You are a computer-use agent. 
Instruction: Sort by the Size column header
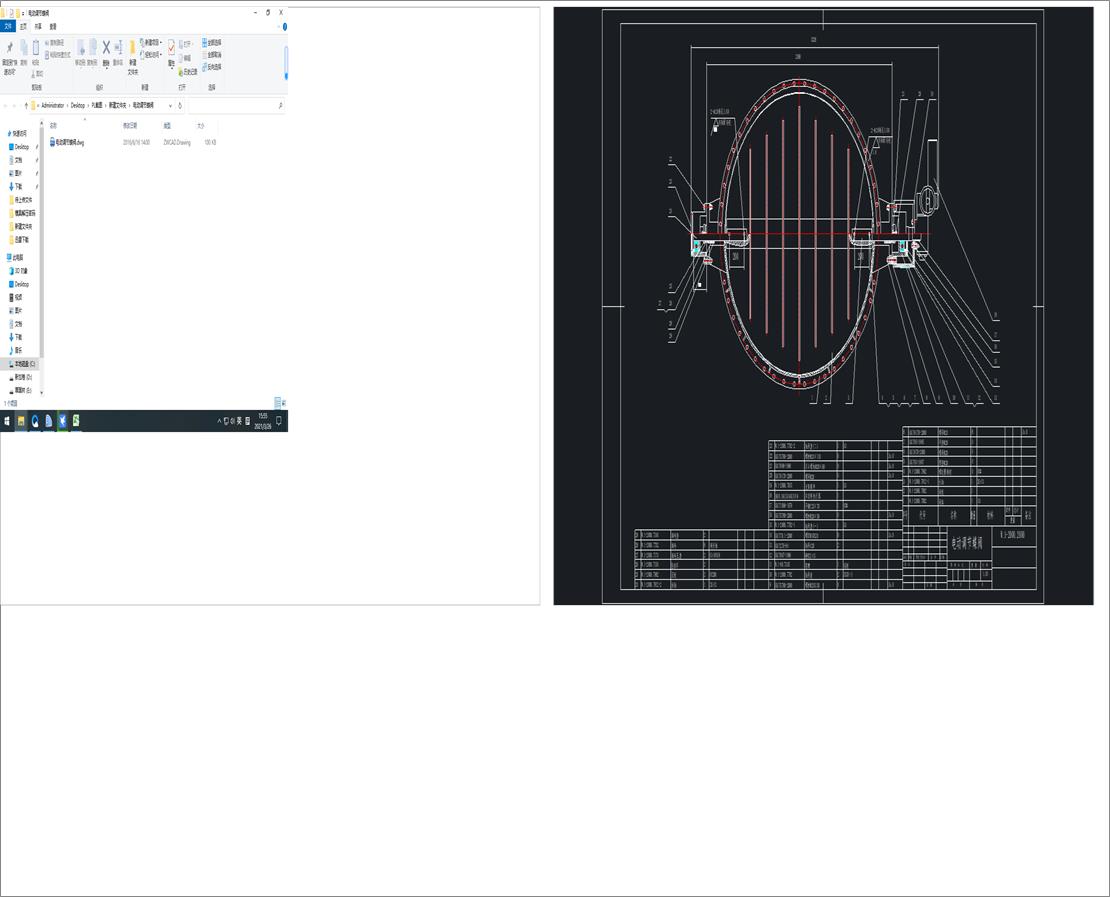[200, 125]
